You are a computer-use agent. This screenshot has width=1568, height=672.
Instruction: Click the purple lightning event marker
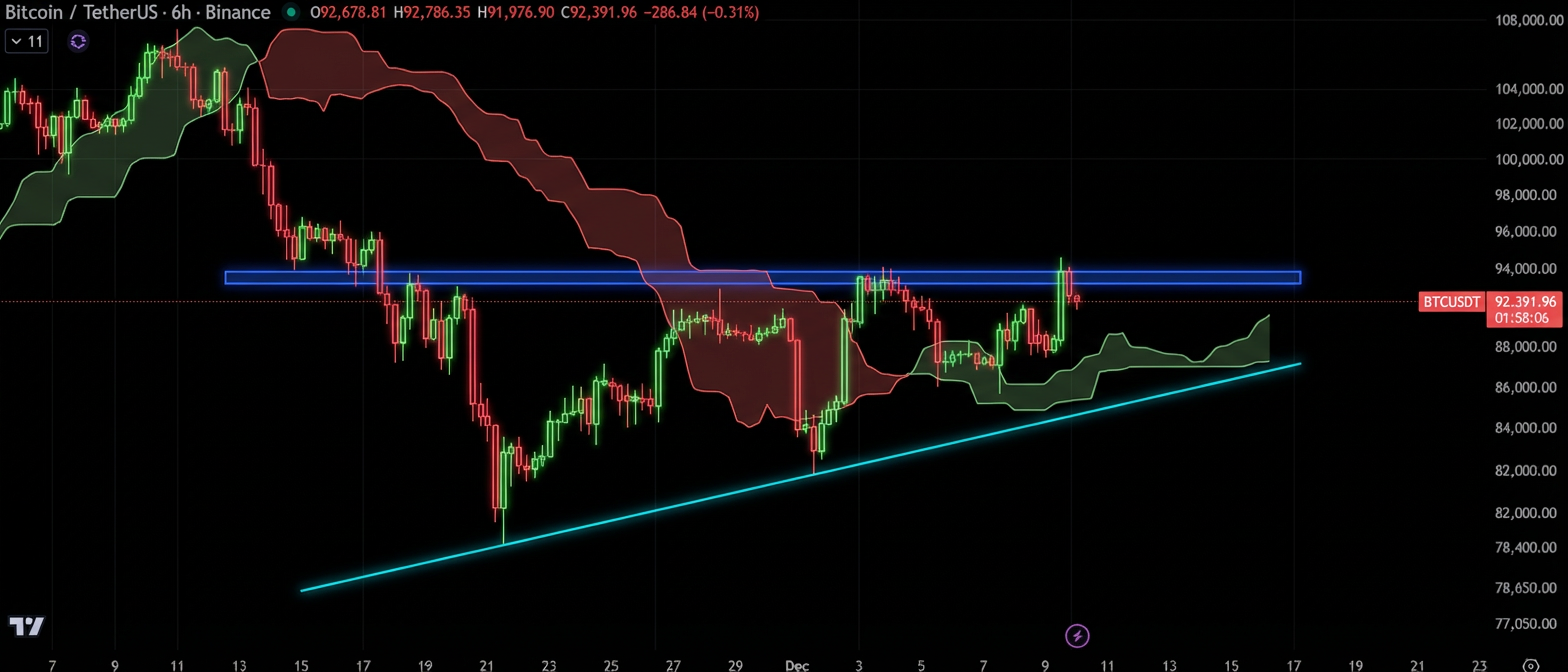[x=1077, y=635]
